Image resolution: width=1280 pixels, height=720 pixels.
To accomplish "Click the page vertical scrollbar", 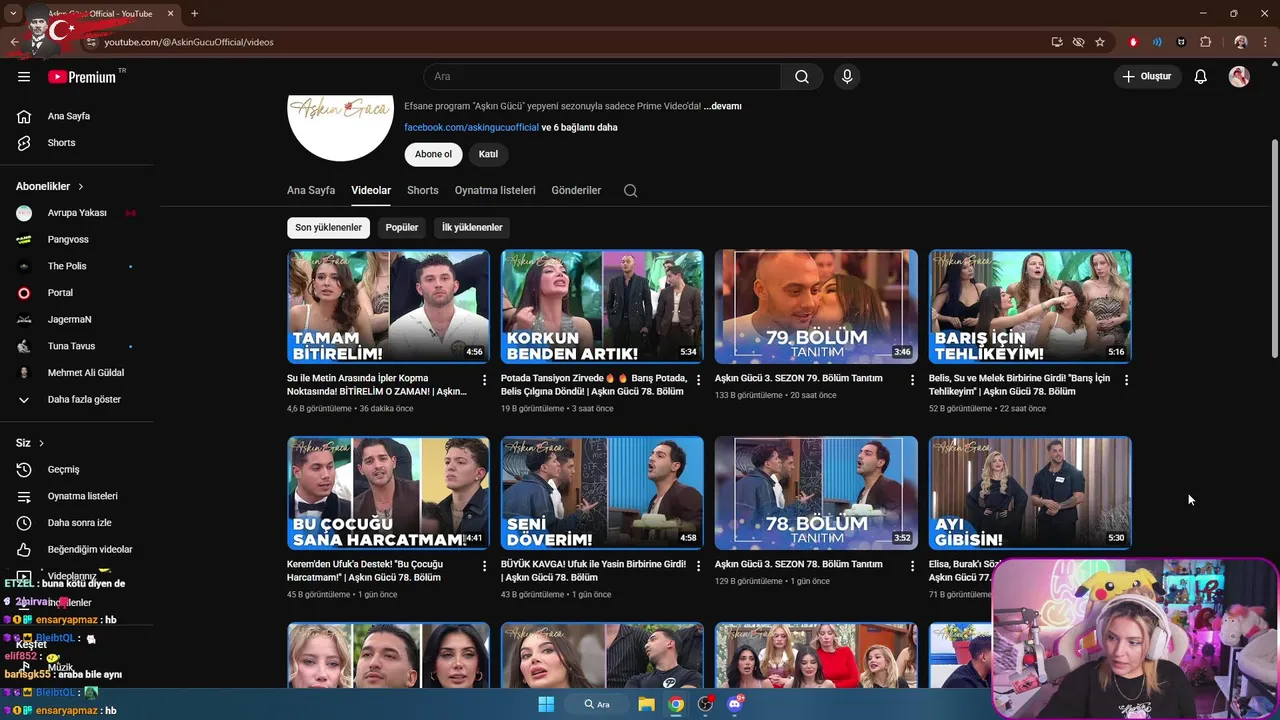I will pyautogui.click(x=1274, y=248).
